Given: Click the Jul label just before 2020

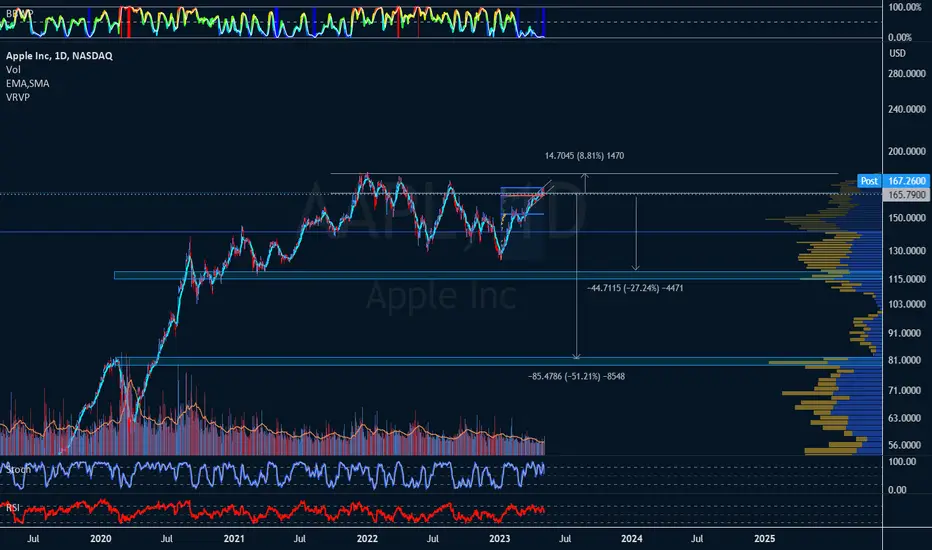Looking at the screenshot, I should (x=33, y=539).
